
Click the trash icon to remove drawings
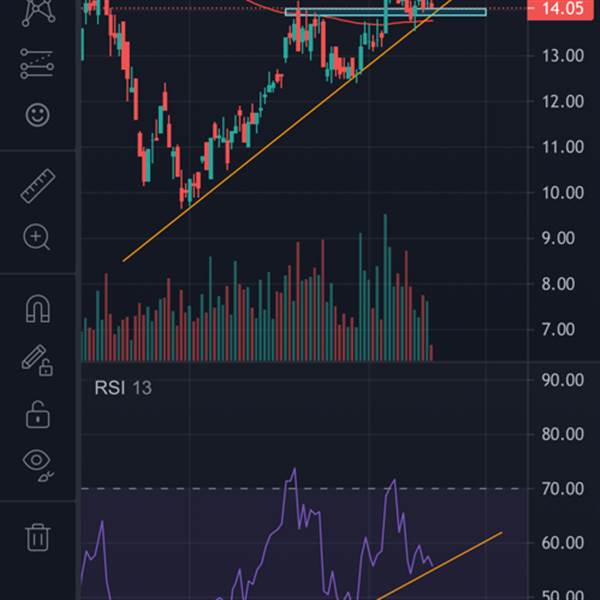coord(38,537)
